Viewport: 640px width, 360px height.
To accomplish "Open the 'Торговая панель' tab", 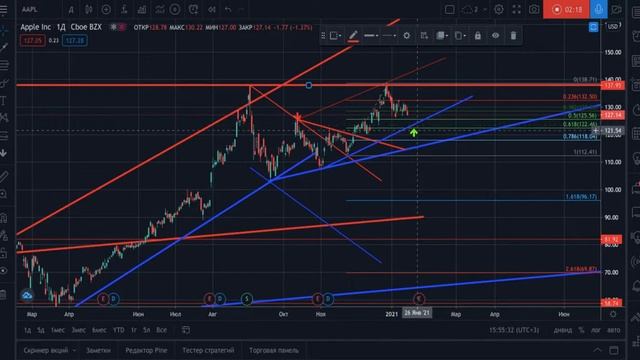I will (274, 351).
